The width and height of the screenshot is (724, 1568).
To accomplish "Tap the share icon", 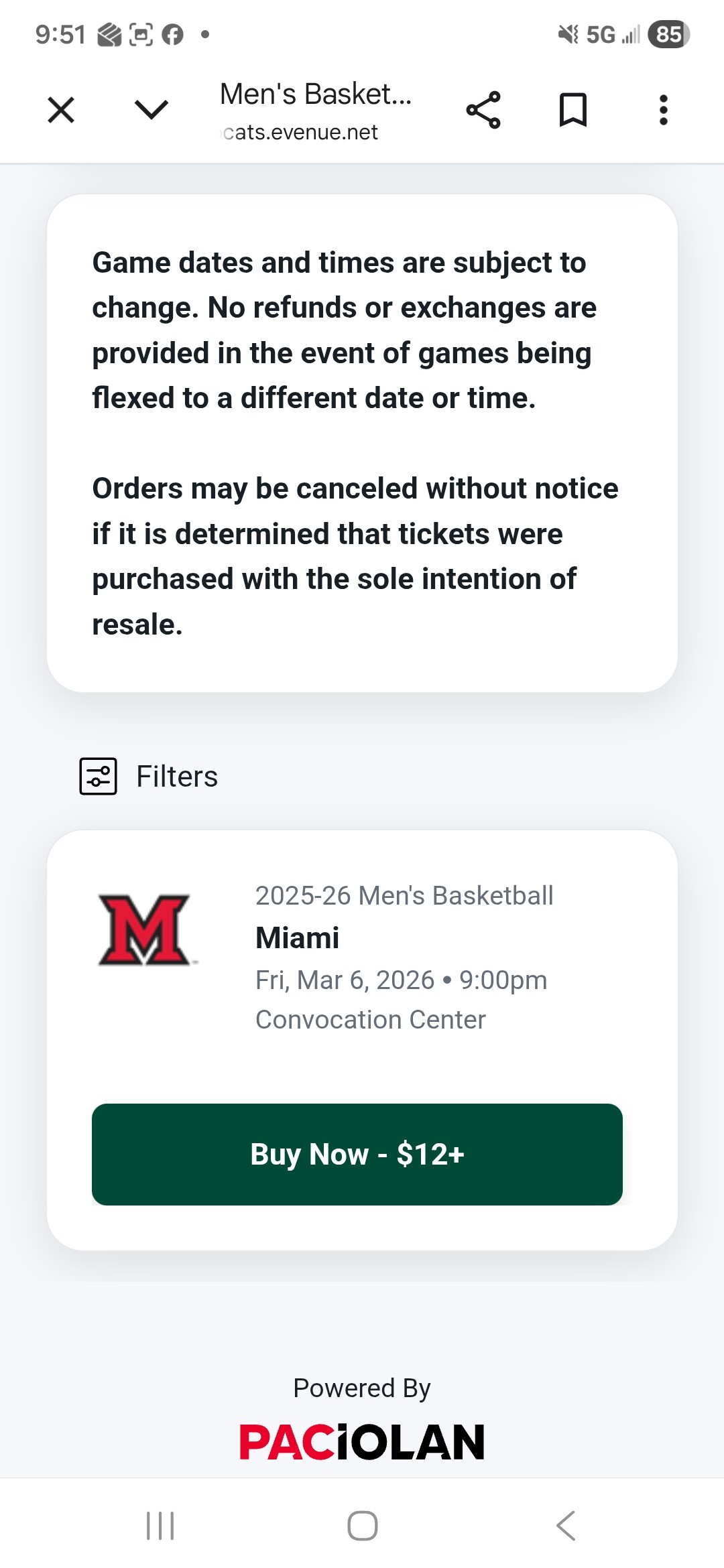I will [483, 110].
